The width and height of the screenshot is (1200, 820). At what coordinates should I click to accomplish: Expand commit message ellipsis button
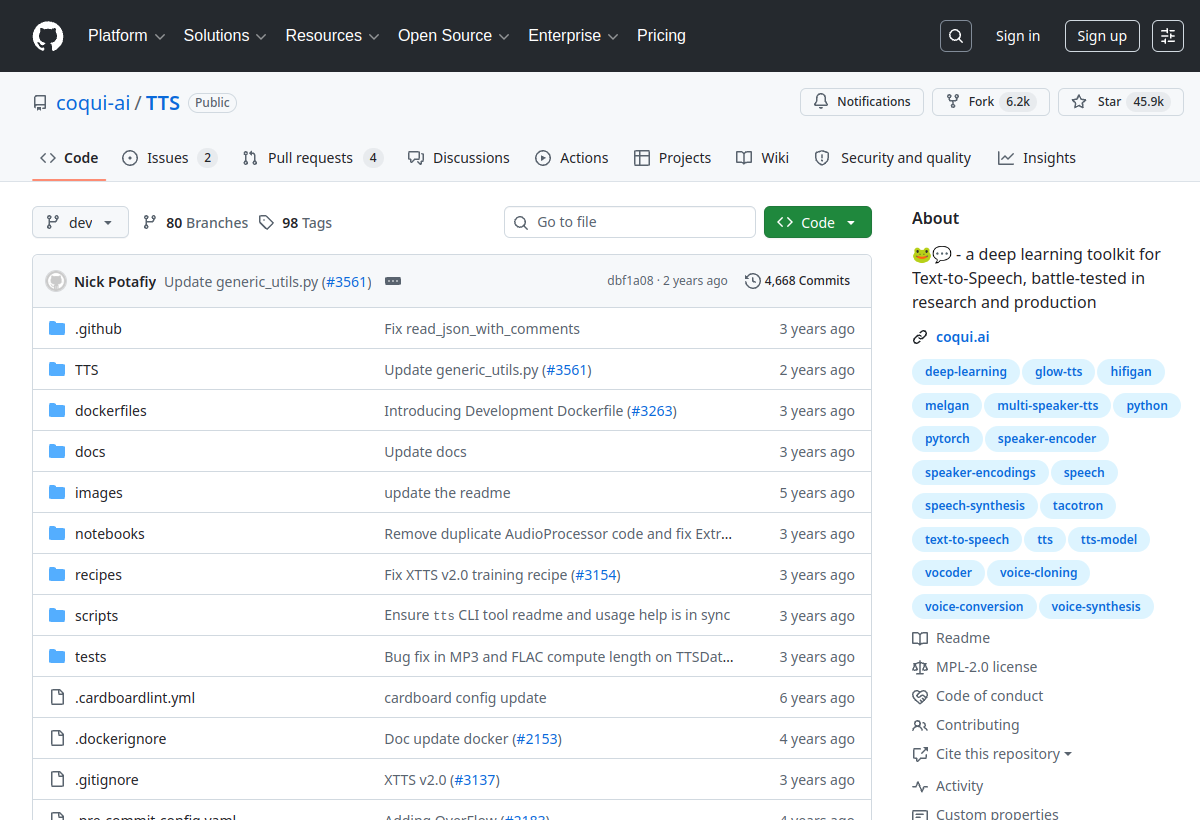pyautogui.click(x=393, y=281)
